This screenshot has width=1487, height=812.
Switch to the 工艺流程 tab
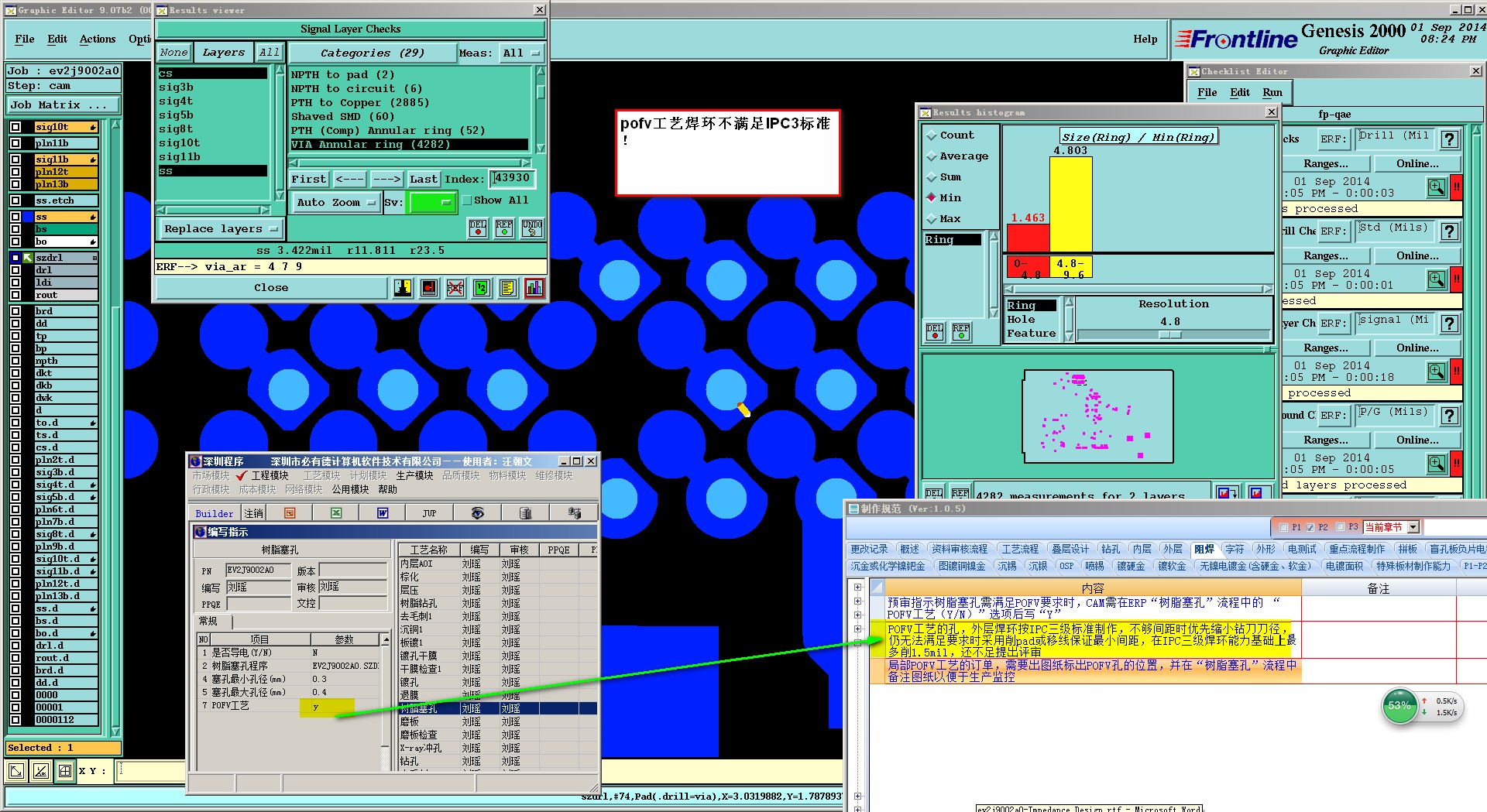tap(1020, 549)
